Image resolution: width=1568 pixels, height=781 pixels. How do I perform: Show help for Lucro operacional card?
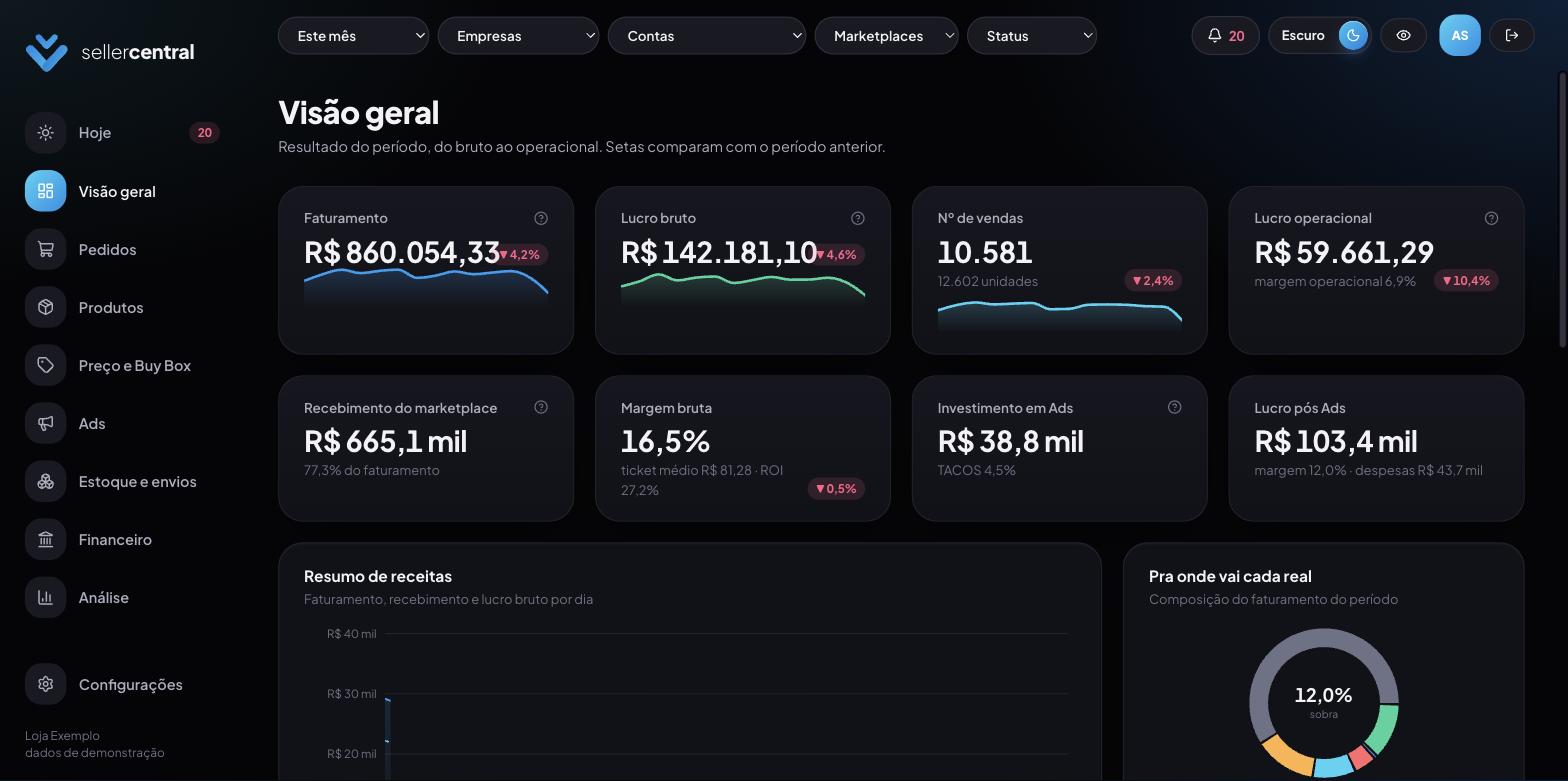click(x=1491, y=218)
